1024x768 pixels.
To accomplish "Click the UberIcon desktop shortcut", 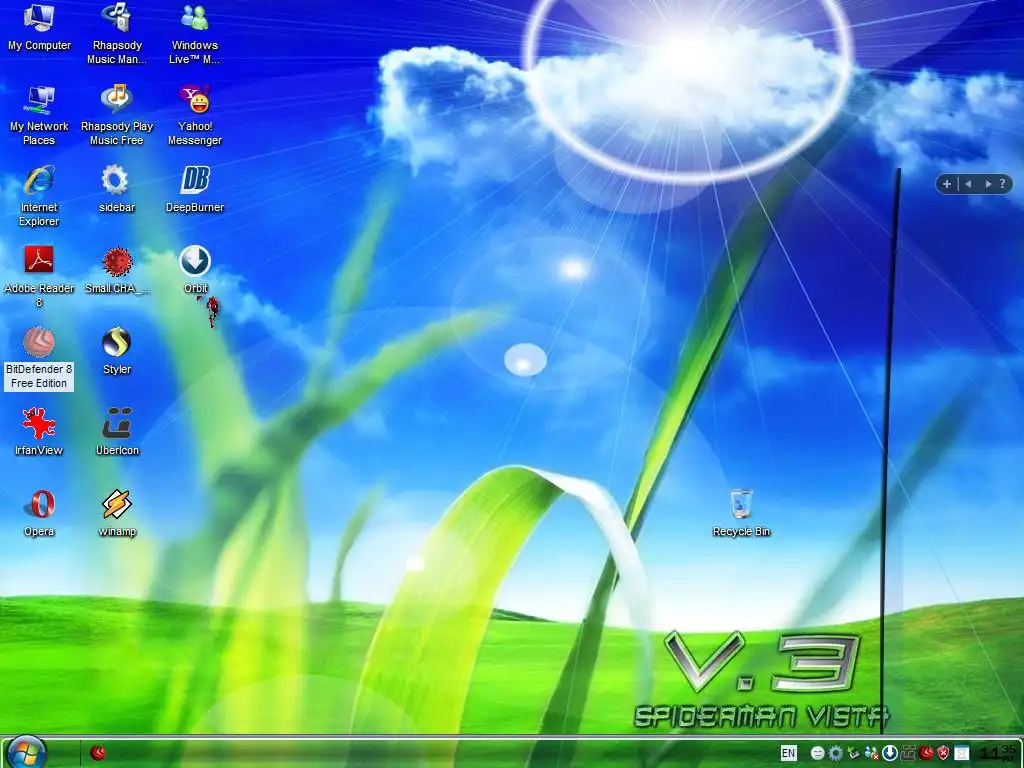I will click(x=117, y=432).
